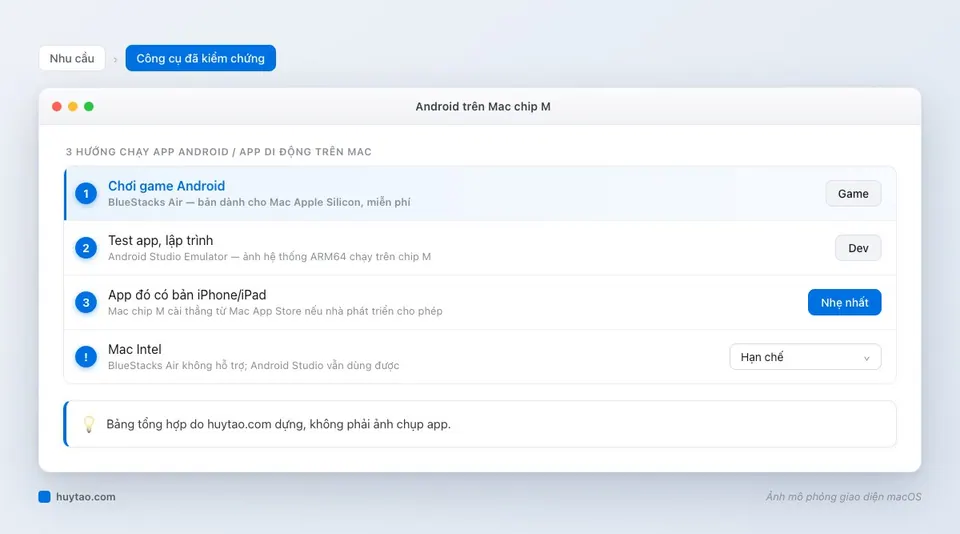960x534 pixels.
Task: Click the Mac chip M cài thẳng description
Action: 275,311
